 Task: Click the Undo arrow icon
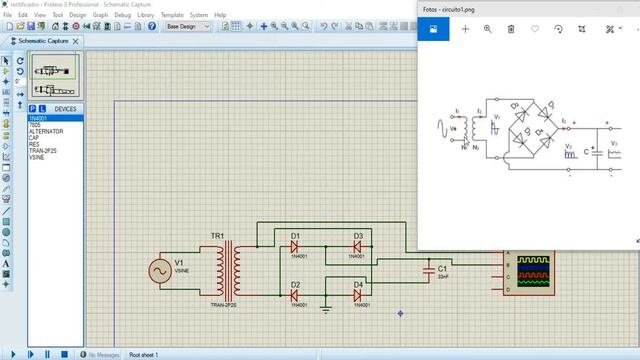[x=324, y=27]
